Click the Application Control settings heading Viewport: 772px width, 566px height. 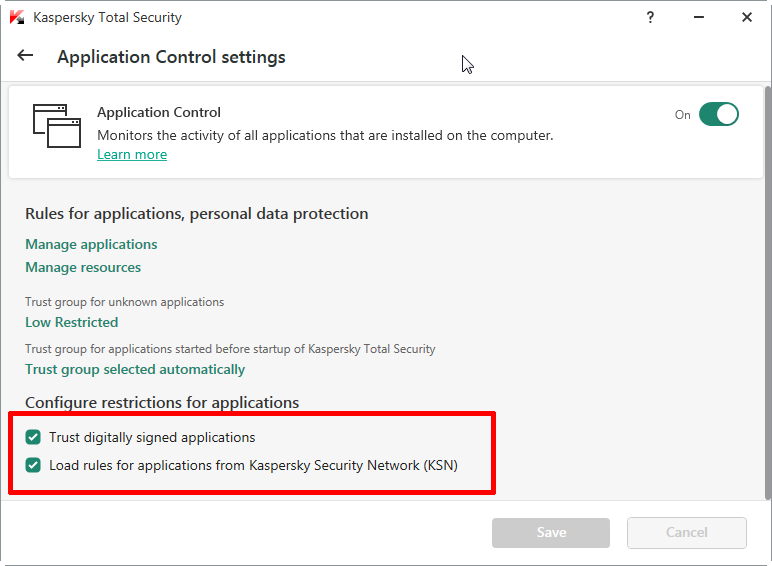point(171,57)
